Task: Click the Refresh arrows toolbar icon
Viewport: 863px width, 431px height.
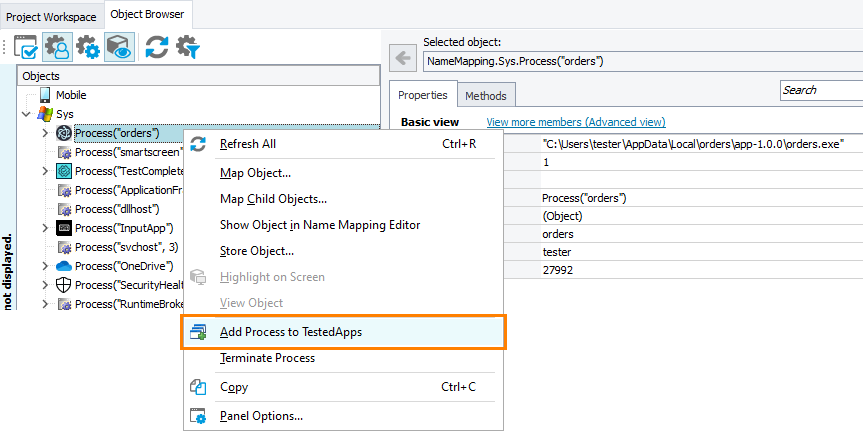Action: 156,47
